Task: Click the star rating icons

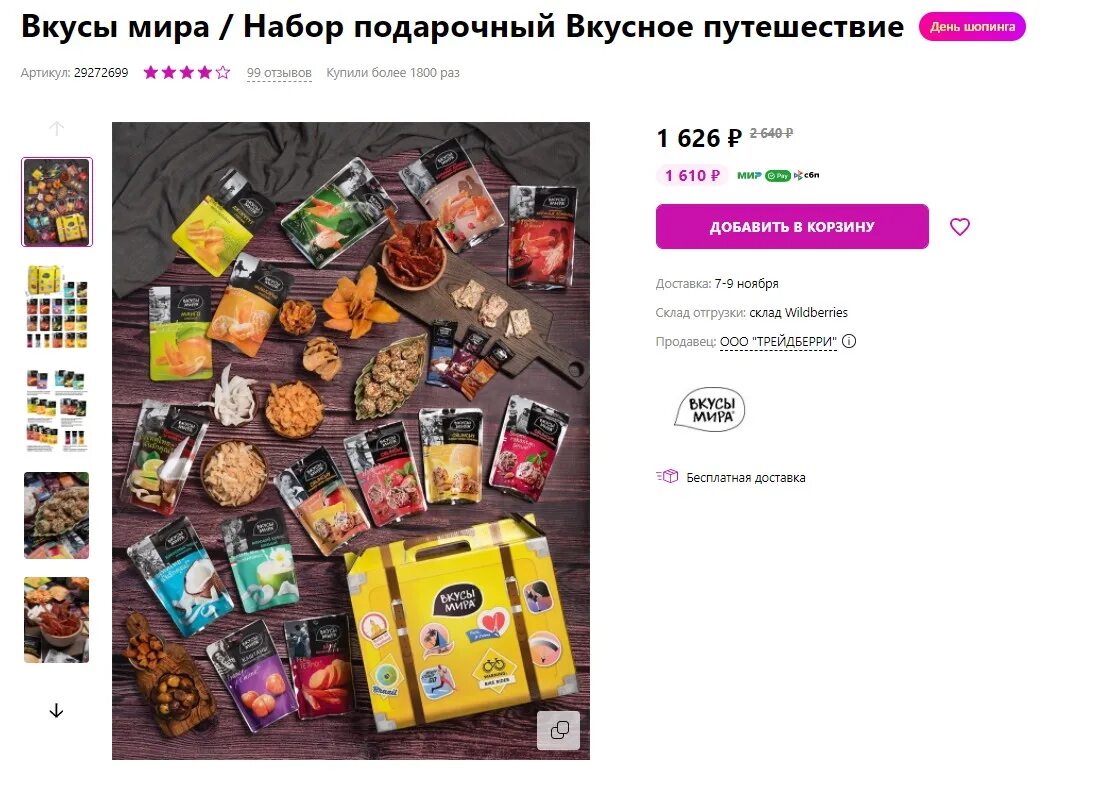Action: [186, 72]
